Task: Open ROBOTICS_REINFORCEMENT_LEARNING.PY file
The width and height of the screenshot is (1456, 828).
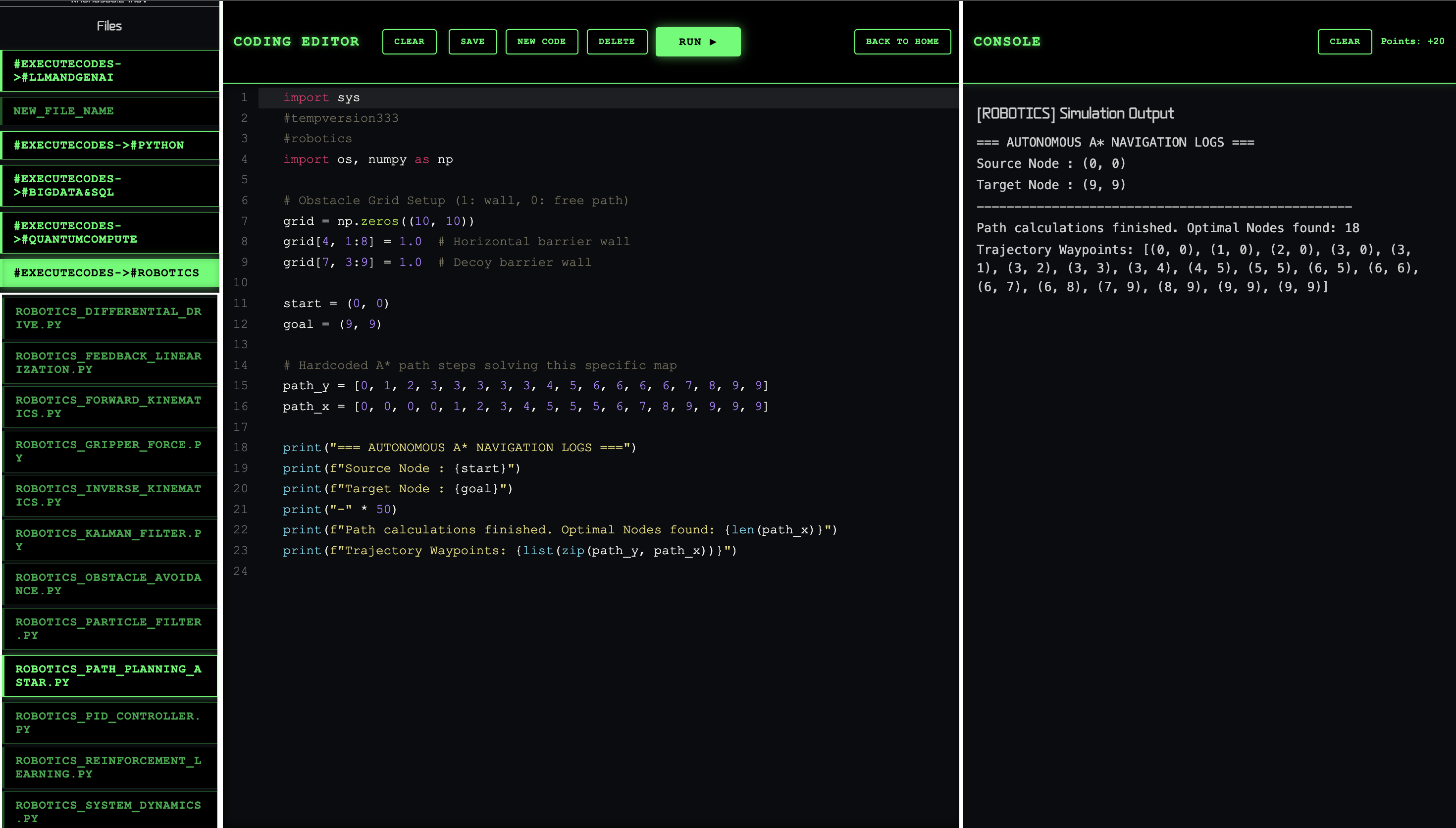Action: (x=110, y=767)
